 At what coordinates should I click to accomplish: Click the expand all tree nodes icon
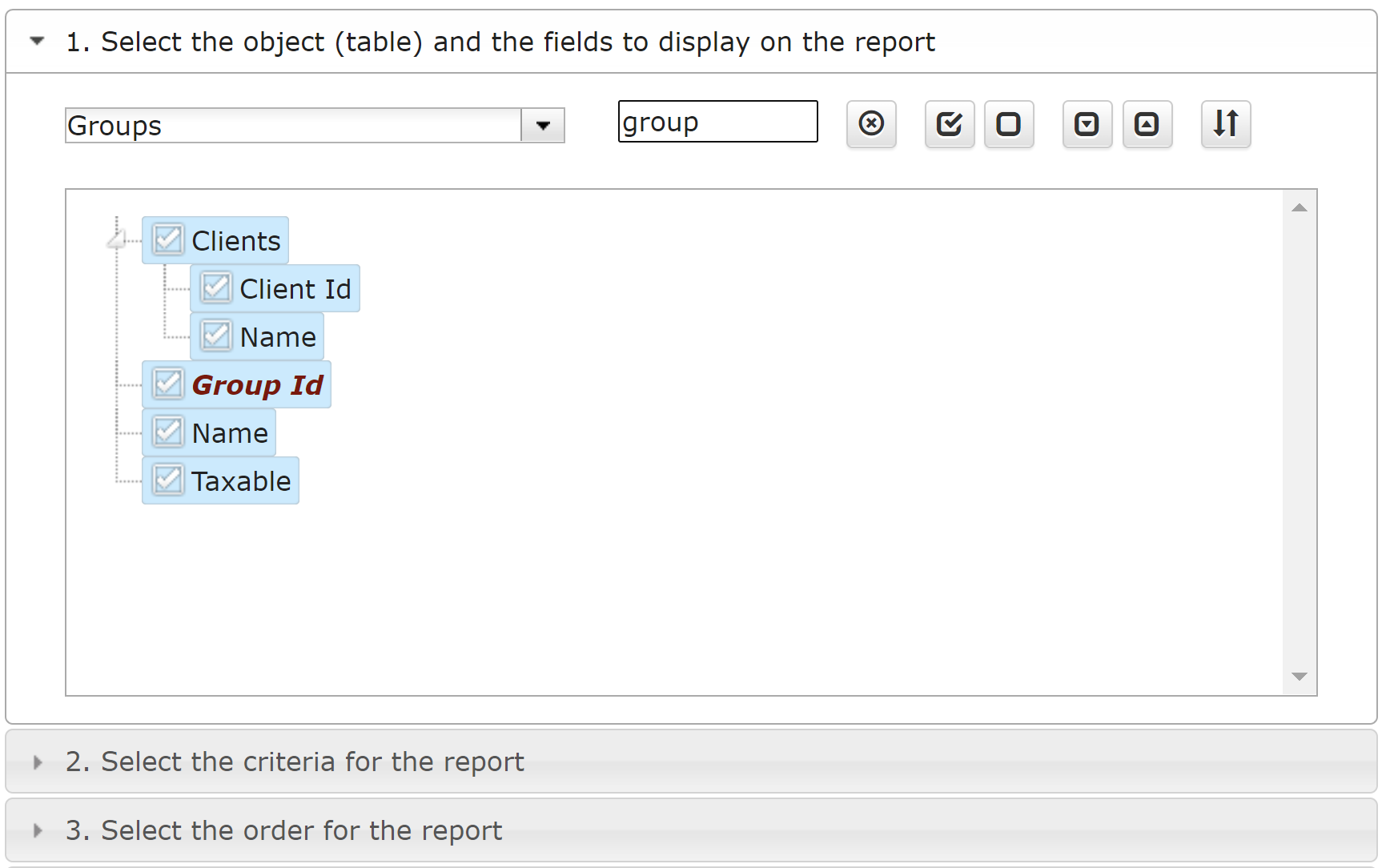click(1087, 124)
